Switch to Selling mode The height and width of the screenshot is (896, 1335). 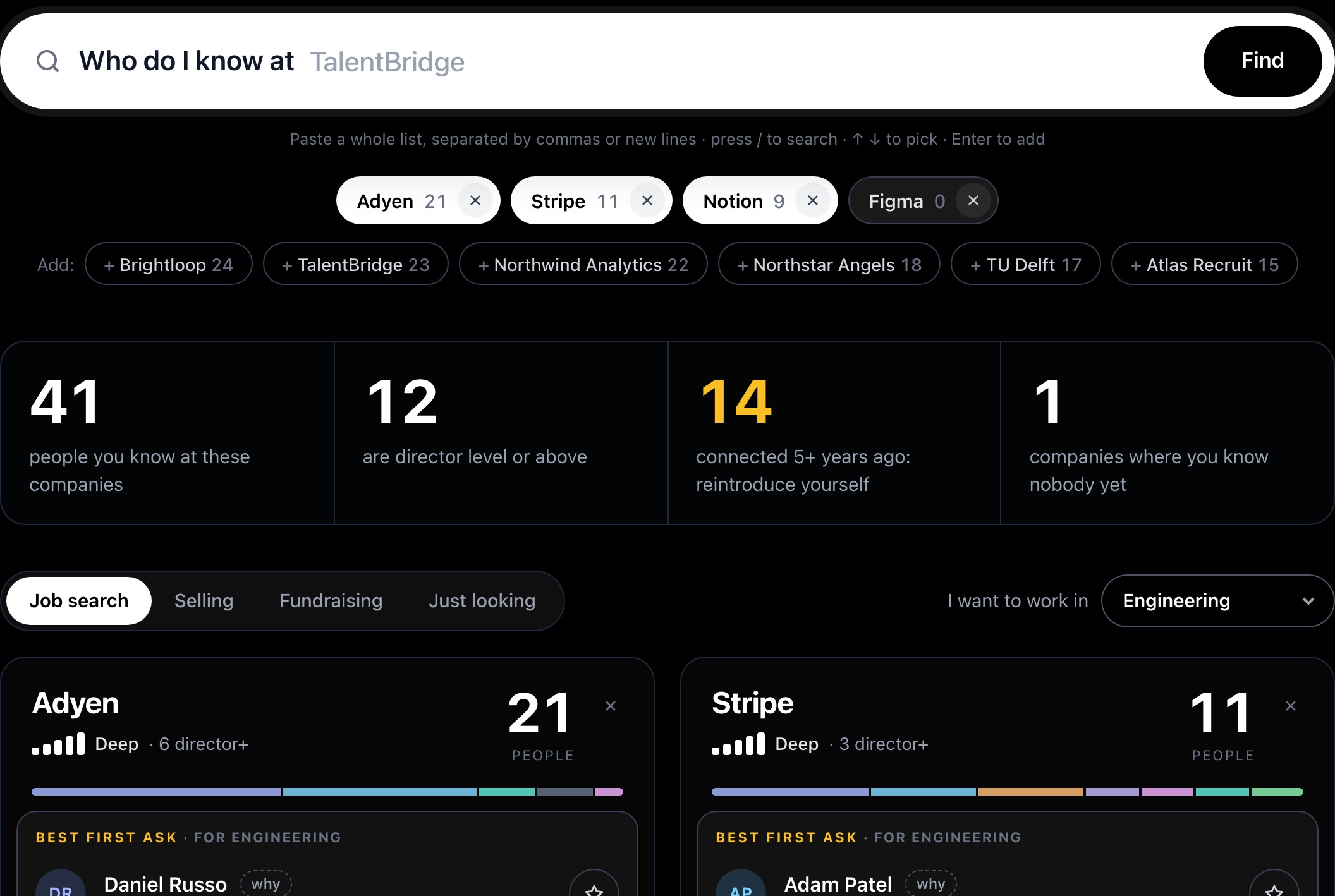pyautogui.click(x=204, y=601)
